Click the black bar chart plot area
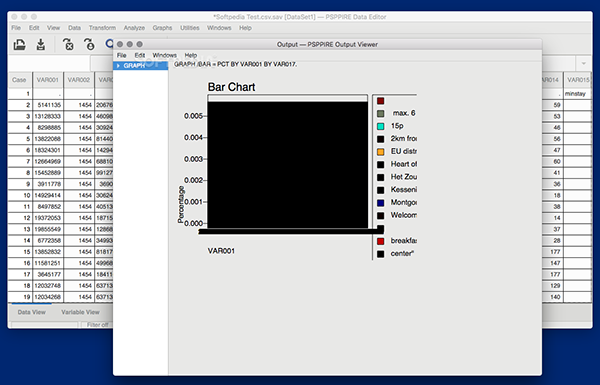The height and width of the screenshot is (385, 600). click(x=288, y=165)
